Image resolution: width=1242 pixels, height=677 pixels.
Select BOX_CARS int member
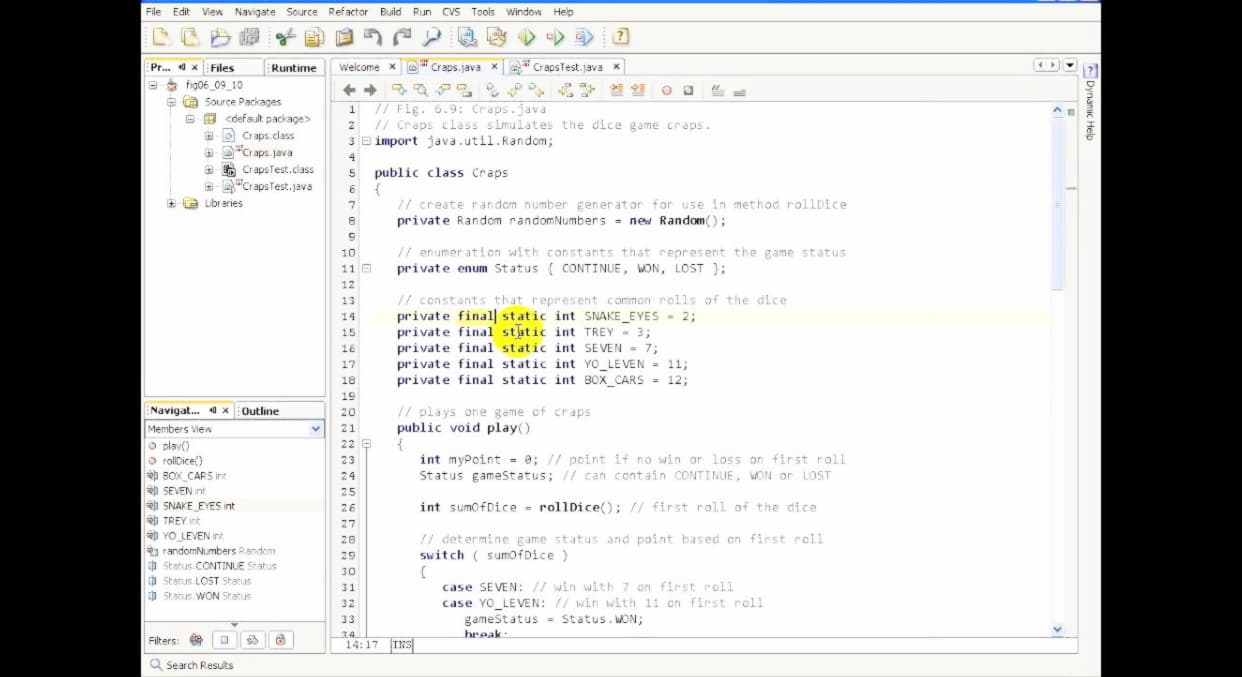click(x=194, y=476)
